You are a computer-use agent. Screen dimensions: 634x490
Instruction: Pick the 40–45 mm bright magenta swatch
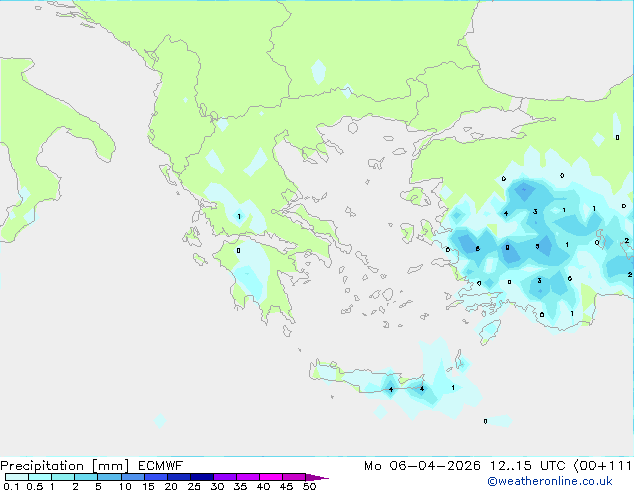pyautogui.click(x=271, y=477)
